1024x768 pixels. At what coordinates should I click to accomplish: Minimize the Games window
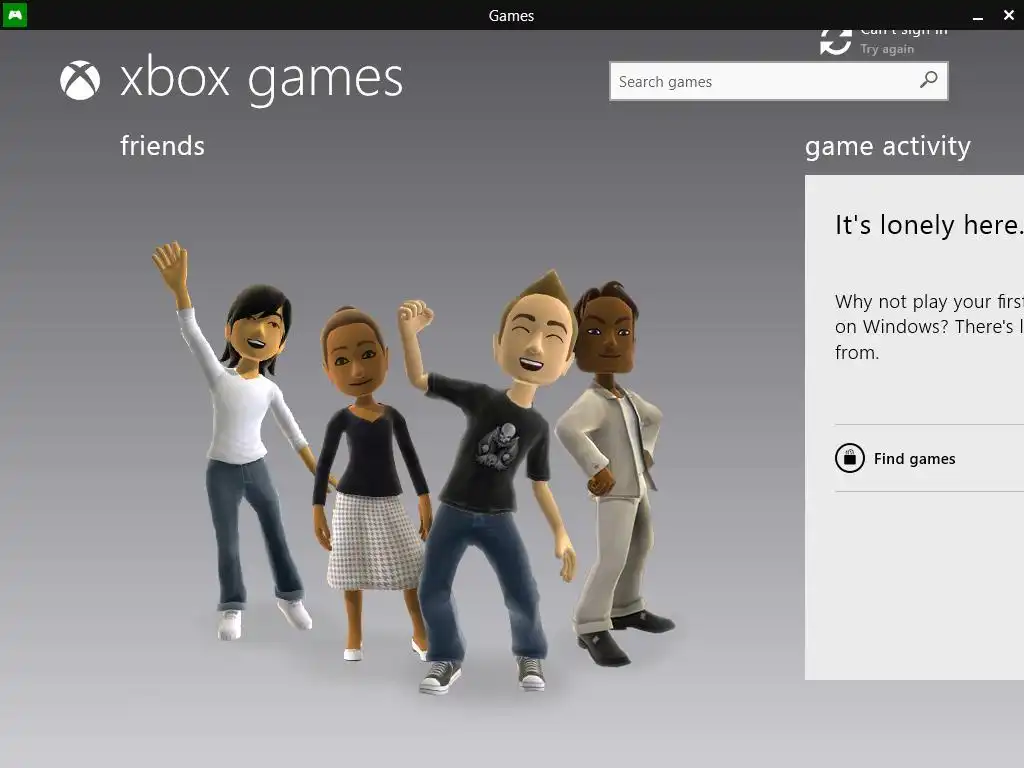tap(978, 16)
